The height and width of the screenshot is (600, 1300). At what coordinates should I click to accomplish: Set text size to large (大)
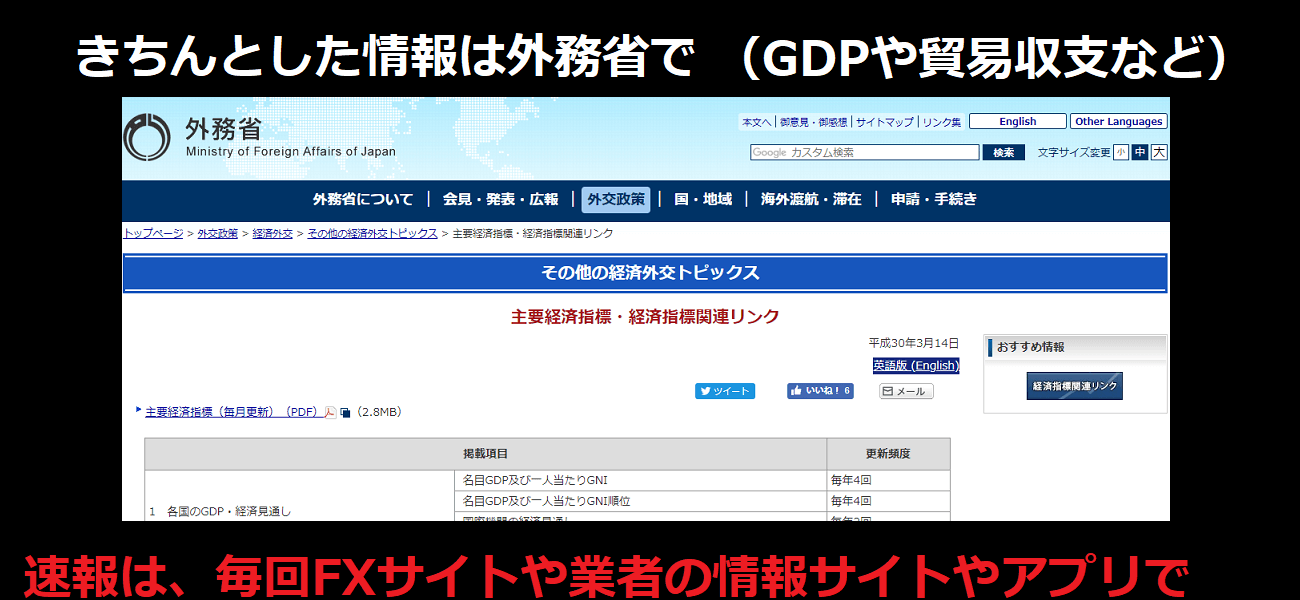pos(1159,152)
